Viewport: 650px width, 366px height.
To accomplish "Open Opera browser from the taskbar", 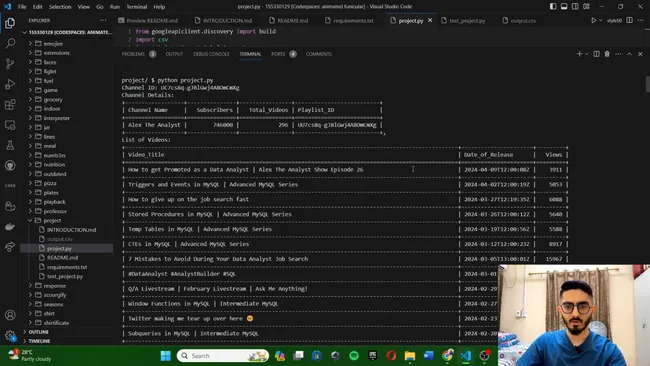I will tap(391, 356).
